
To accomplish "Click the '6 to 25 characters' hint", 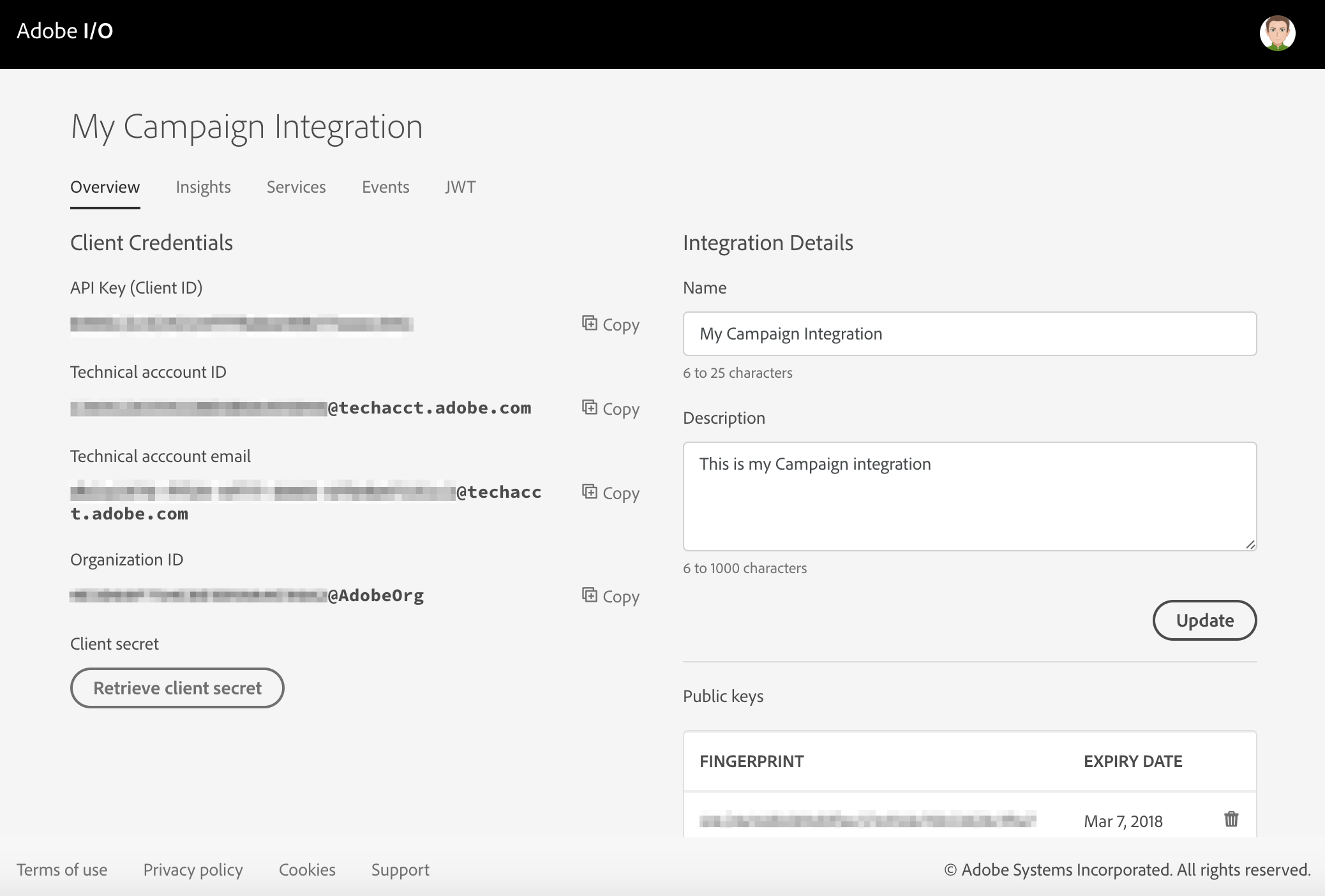I will click(x=738, y=373).
